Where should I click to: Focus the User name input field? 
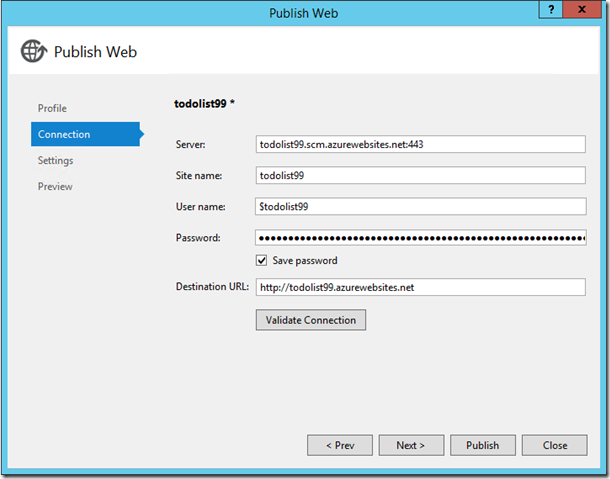coord(421,207)
